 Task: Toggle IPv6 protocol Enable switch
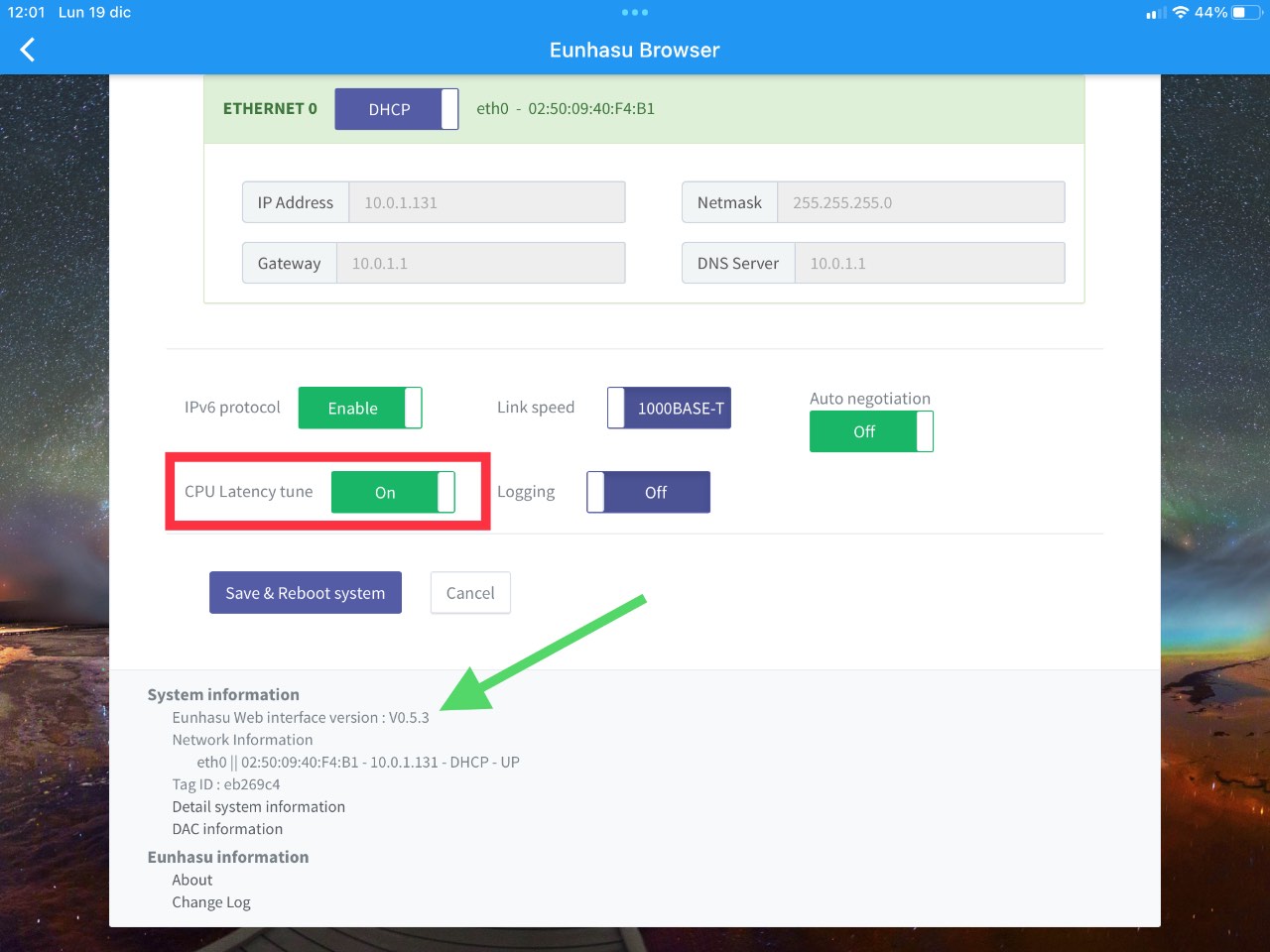click(x=360, y=408)
